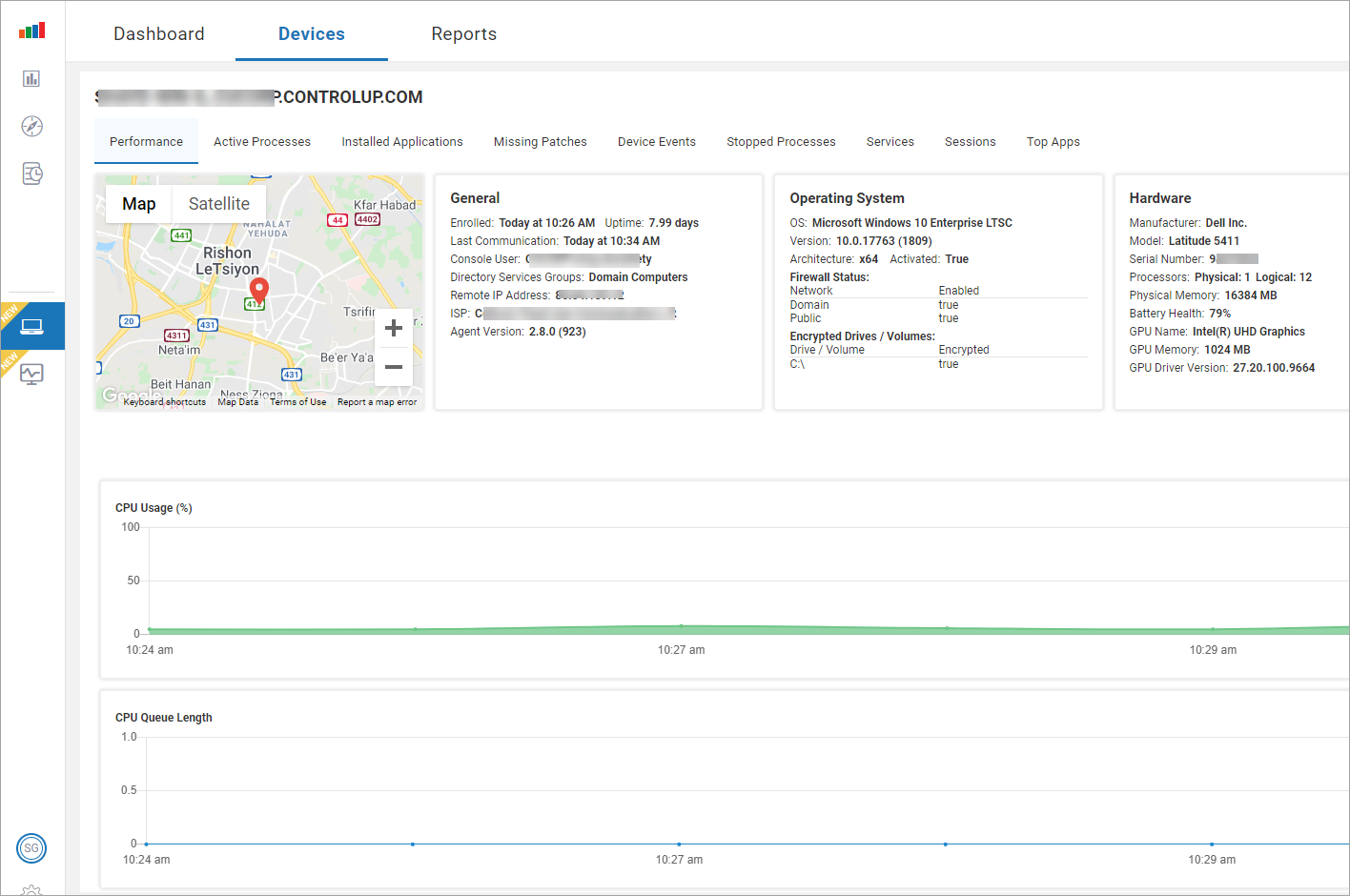Viewport: 1350px width, 896px height.
Task: Click the SG user avatar
Action: point(31,848)
